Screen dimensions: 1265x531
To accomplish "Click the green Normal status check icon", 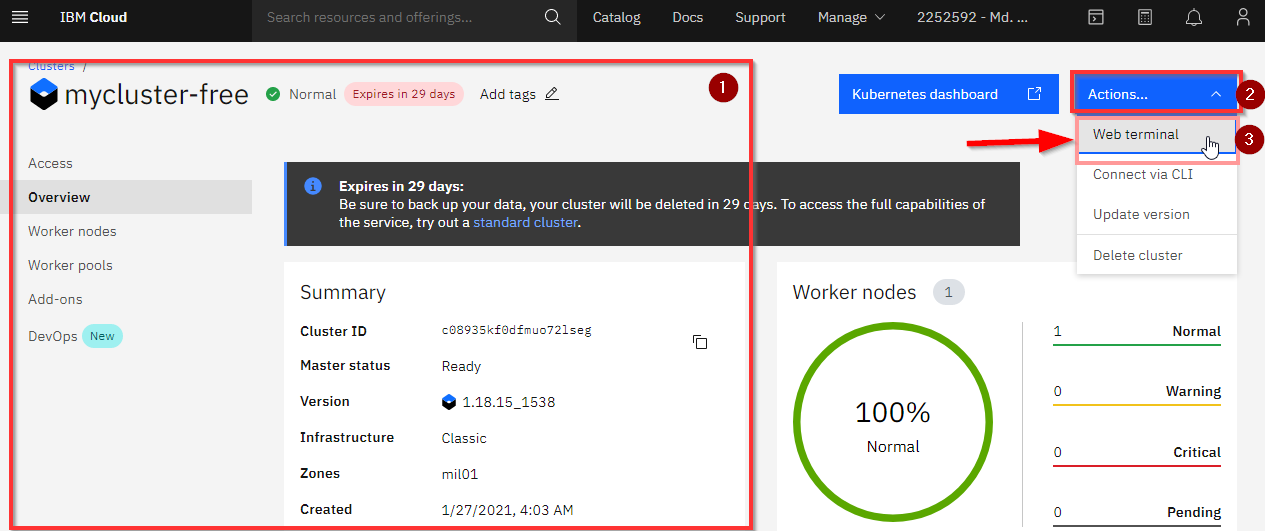I will (x=273, y=94).
